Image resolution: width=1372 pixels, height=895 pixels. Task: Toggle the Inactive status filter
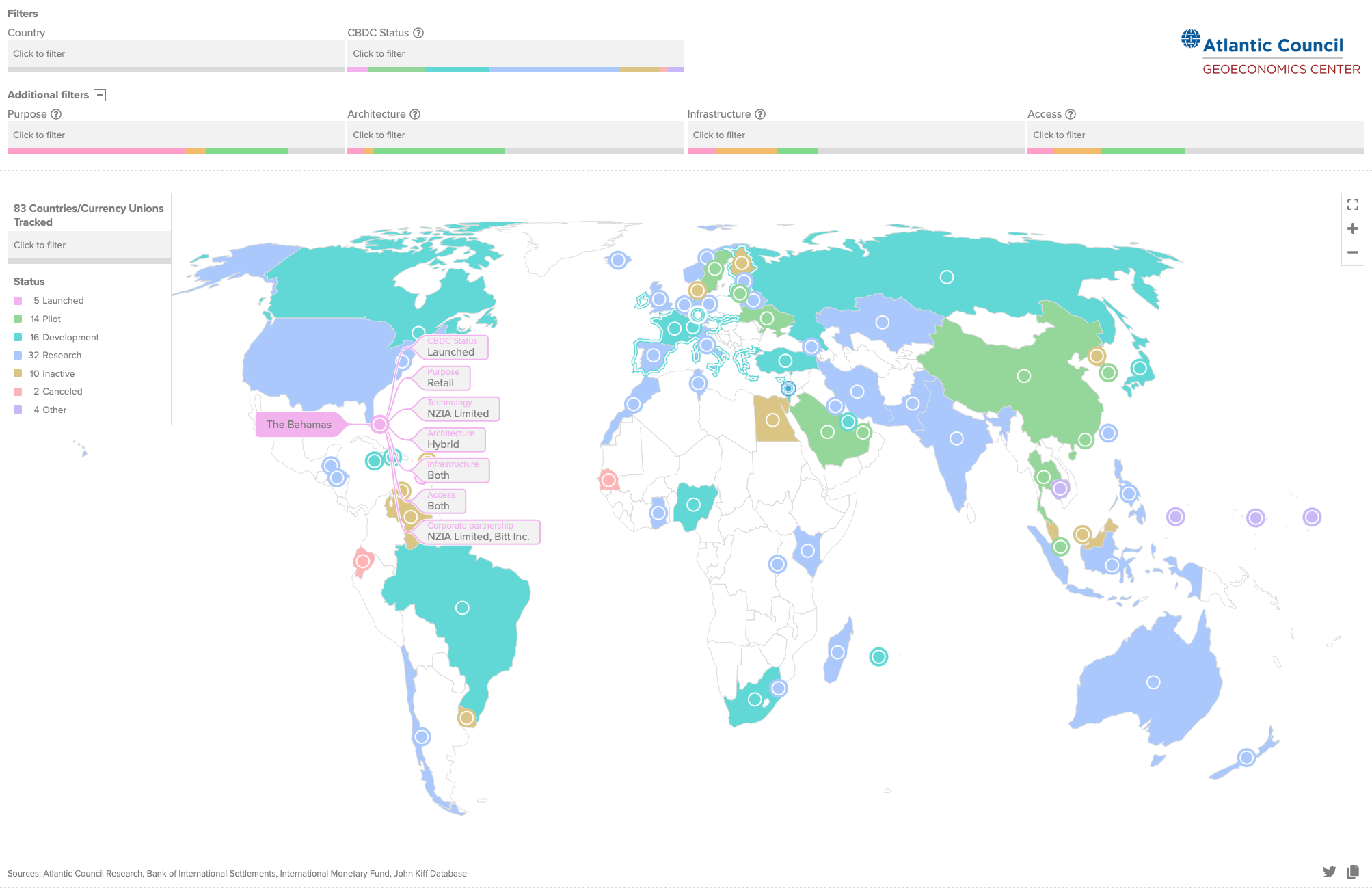(x=53, y=373)
